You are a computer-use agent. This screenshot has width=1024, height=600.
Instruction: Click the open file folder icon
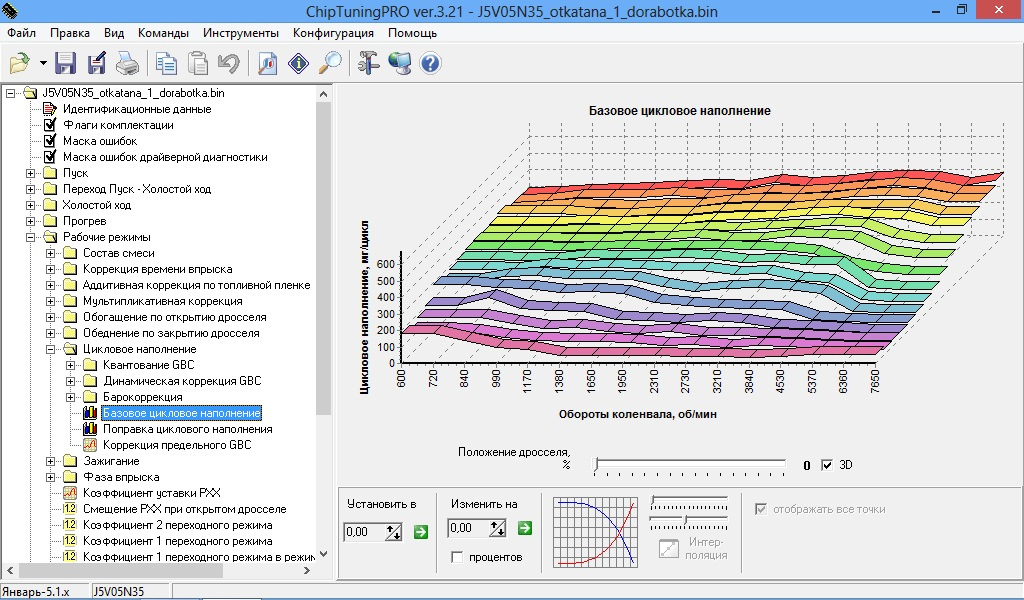click(20, 64)
